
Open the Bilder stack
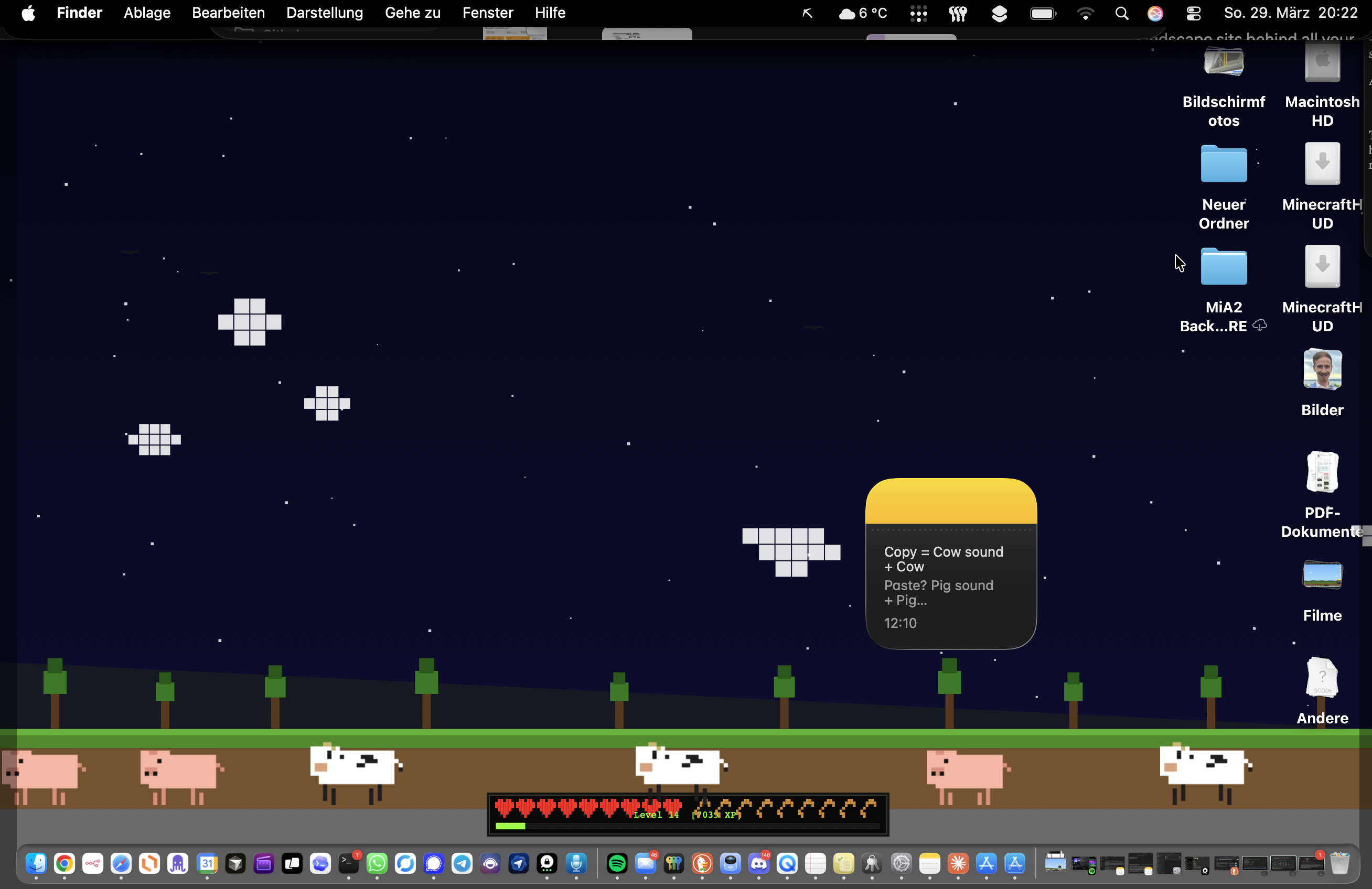(x=1322, y=370)
